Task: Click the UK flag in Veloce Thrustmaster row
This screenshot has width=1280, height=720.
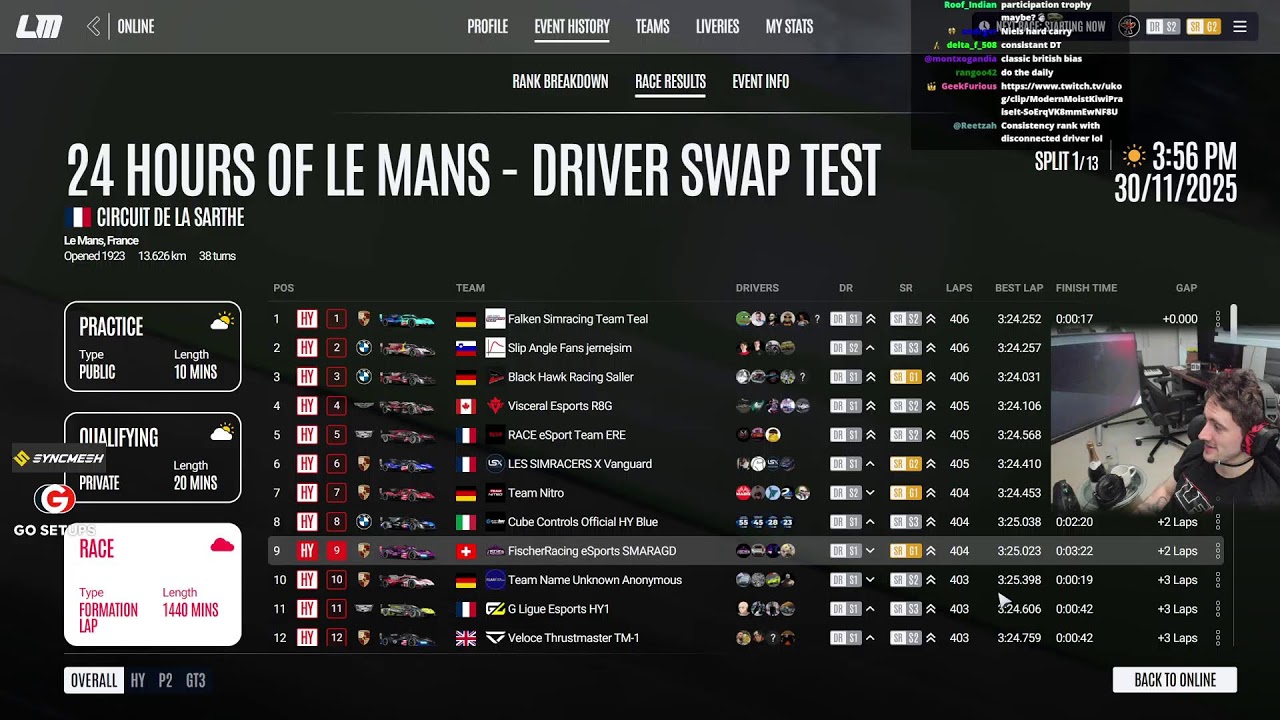Action: point(466,638)
